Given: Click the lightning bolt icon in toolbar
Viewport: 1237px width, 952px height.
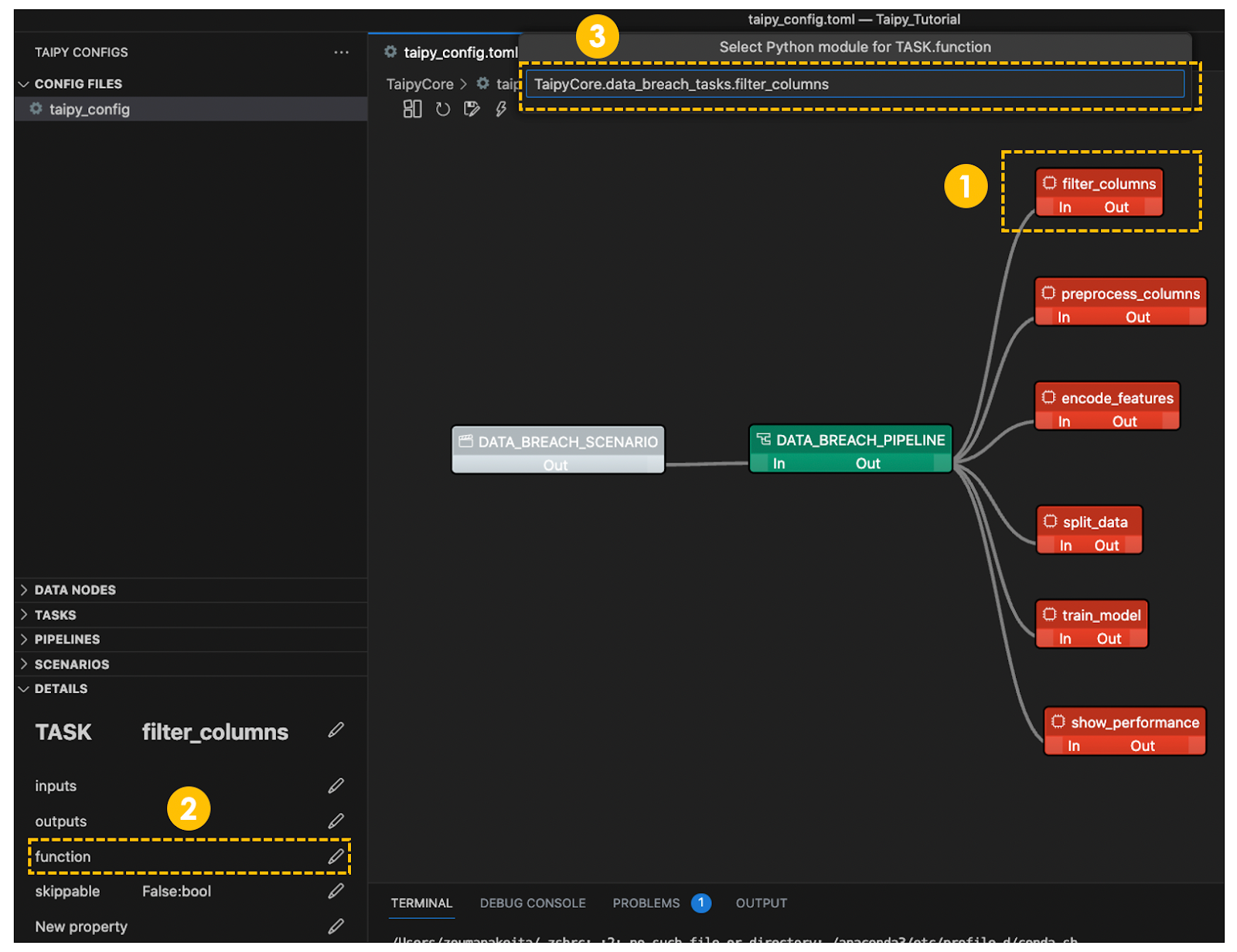Looking at the screenshot, I should pos(501,109).
